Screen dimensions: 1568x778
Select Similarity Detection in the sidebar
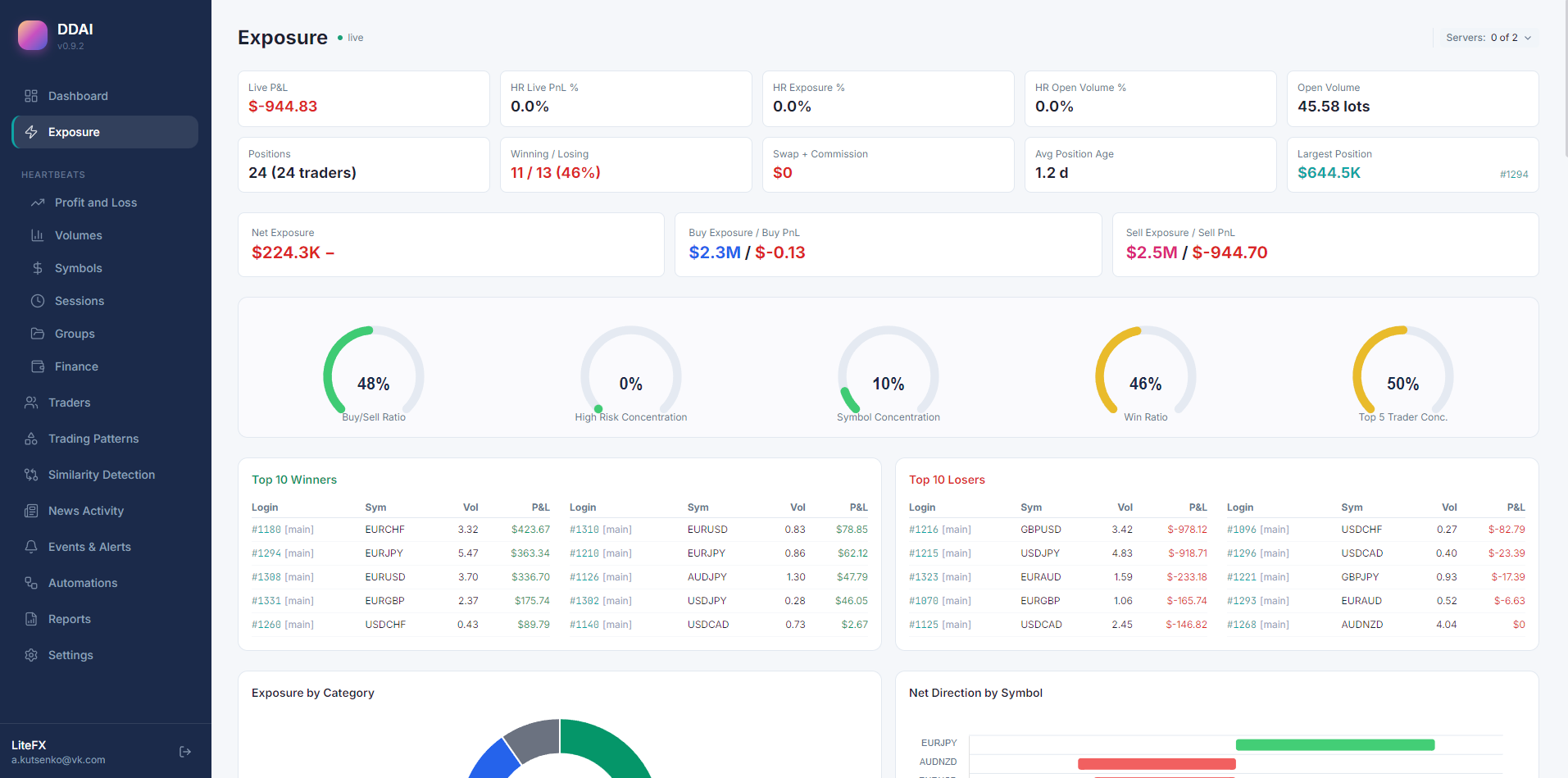[x=105, y=475]
